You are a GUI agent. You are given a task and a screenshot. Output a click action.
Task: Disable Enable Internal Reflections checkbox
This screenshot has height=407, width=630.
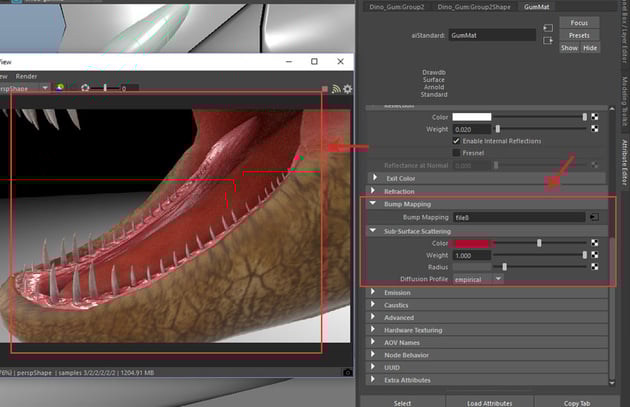(x=457, y=141)
